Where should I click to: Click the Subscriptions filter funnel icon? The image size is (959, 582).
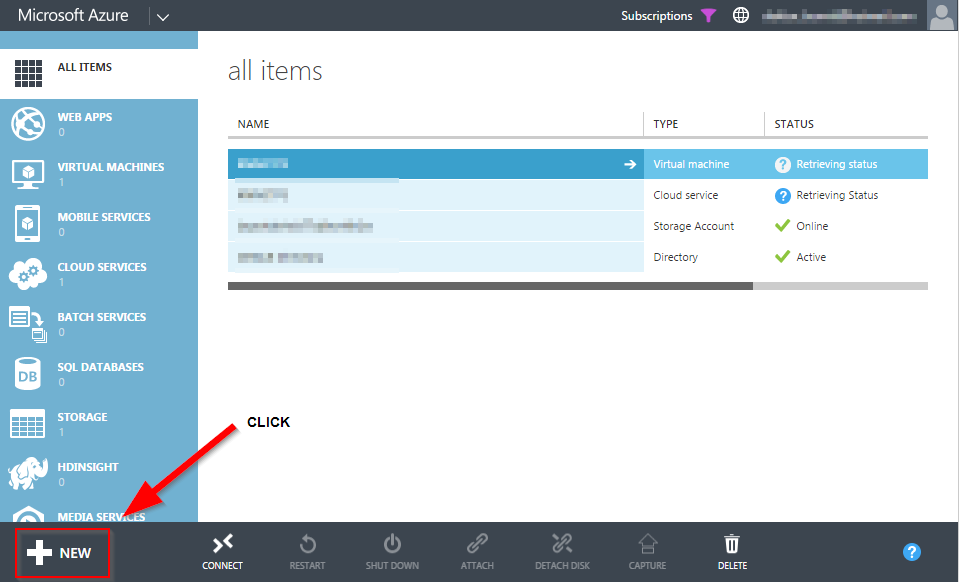(708, 15)
